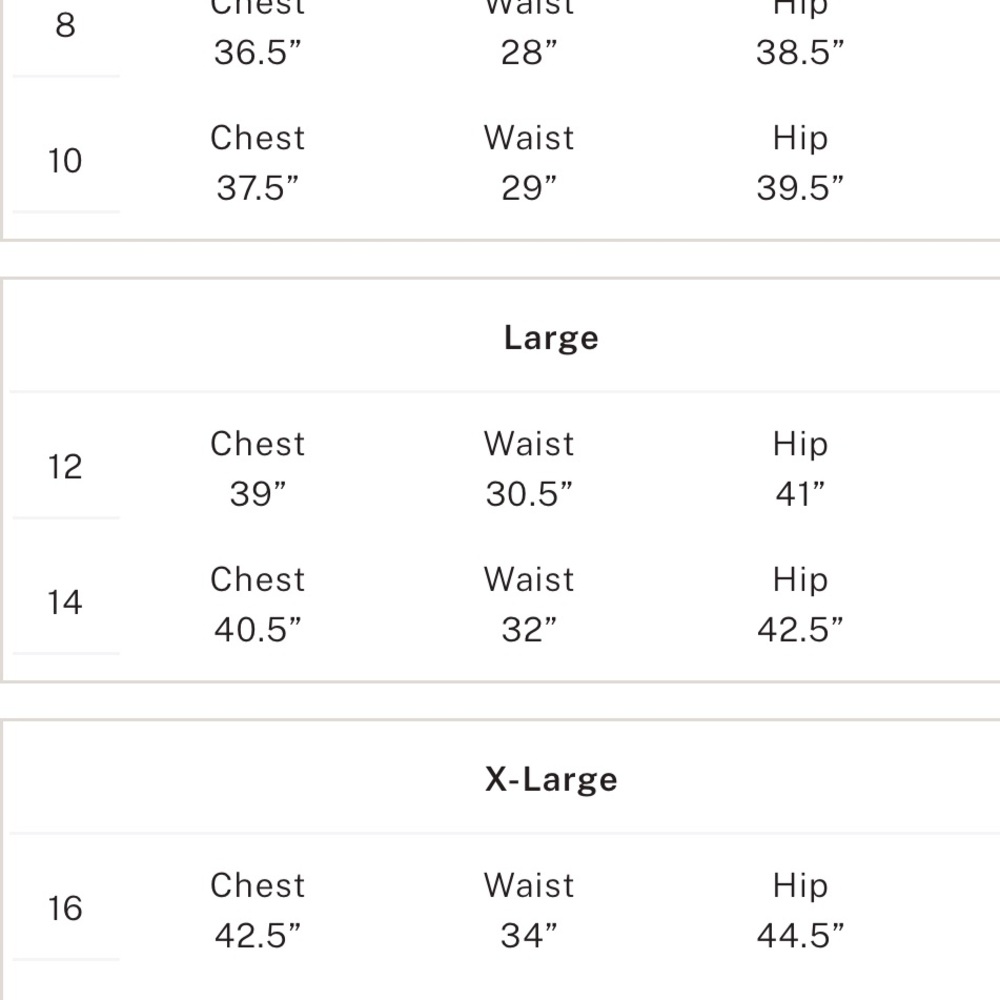
Task: Select the 39.5" hip measurement
Action: pyautogui.click(x=800, y=189)
